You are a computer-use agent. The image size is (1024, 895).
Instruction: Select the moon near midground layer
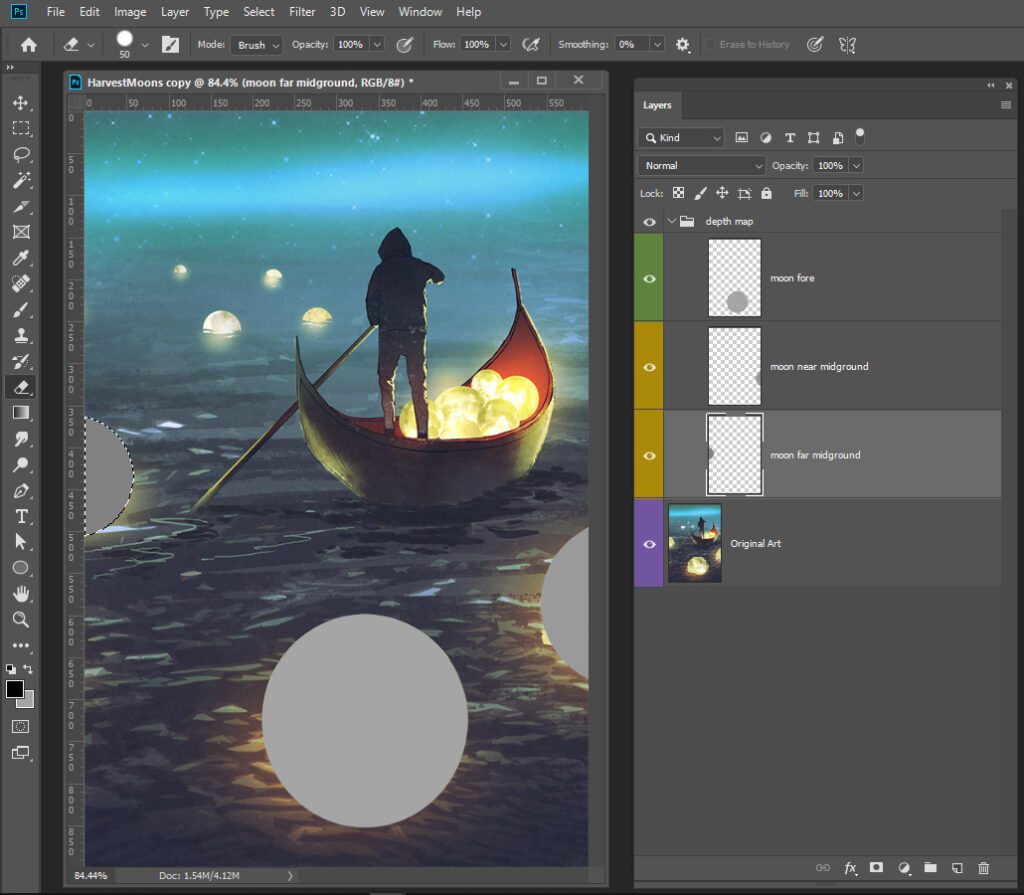coord(819,367)
